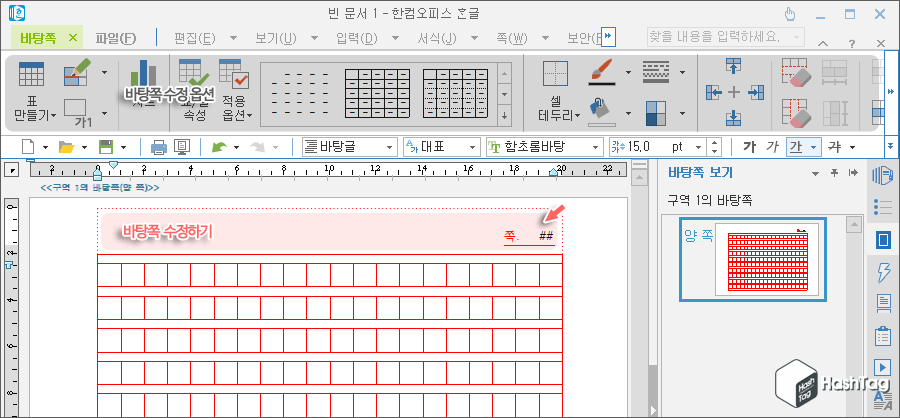Open the 서식(J) menu

tap(437, 38)
